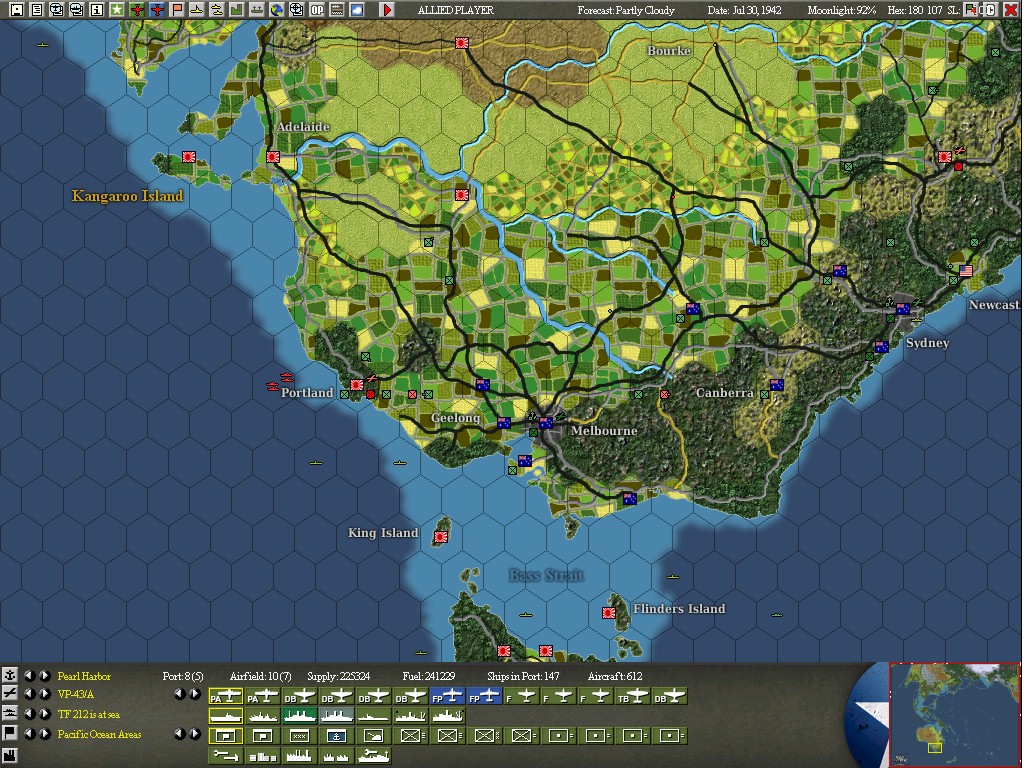Select the artillery gun unit icon
Screen dimensions: 1024x768
point(374,736)
